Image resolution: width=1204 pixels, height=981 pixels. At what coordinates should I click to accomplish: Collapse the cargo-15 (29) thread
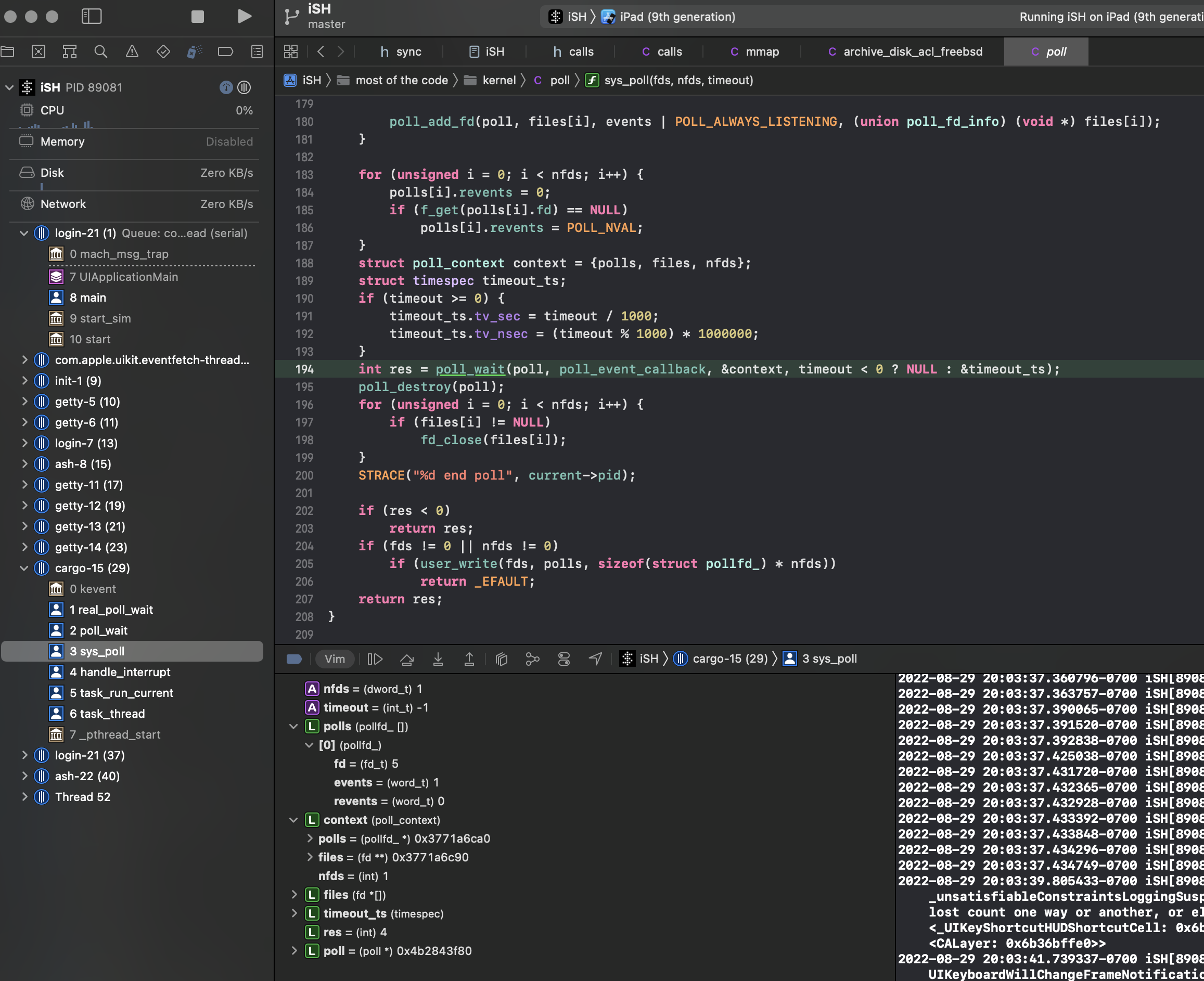coord(24,568)
